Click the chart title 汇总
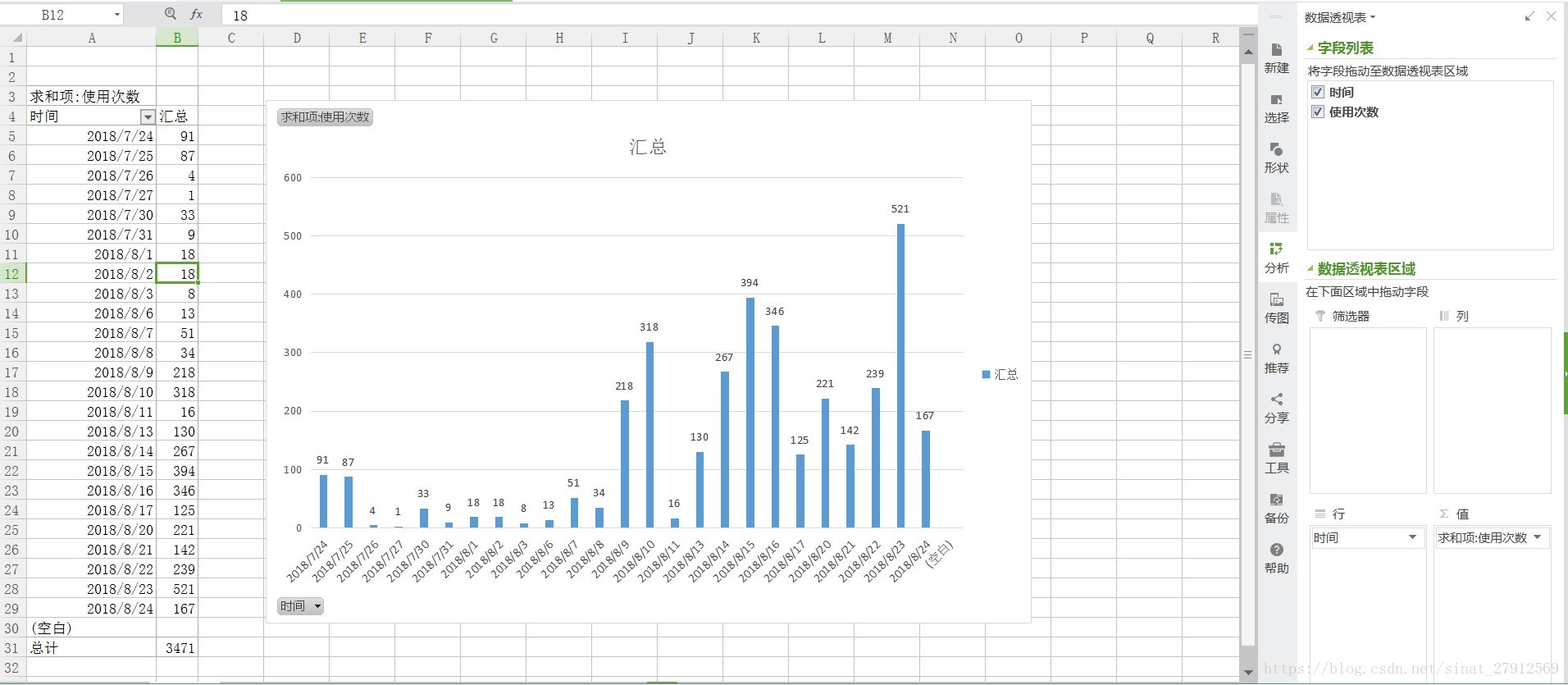The image size is (1568, 685). coord(648,147)
